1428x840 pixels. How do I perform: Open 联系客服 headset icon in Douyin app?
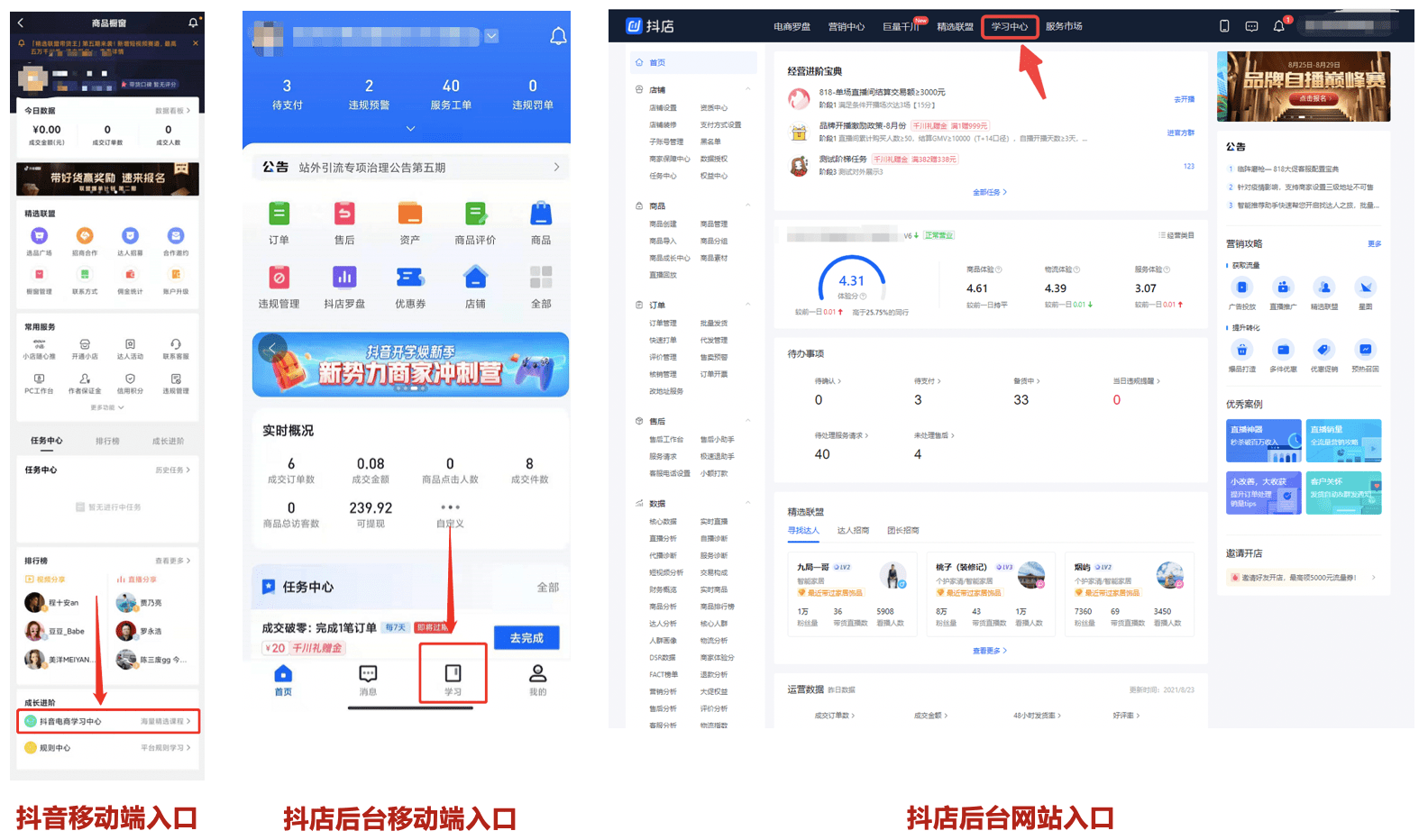[176, 344]
